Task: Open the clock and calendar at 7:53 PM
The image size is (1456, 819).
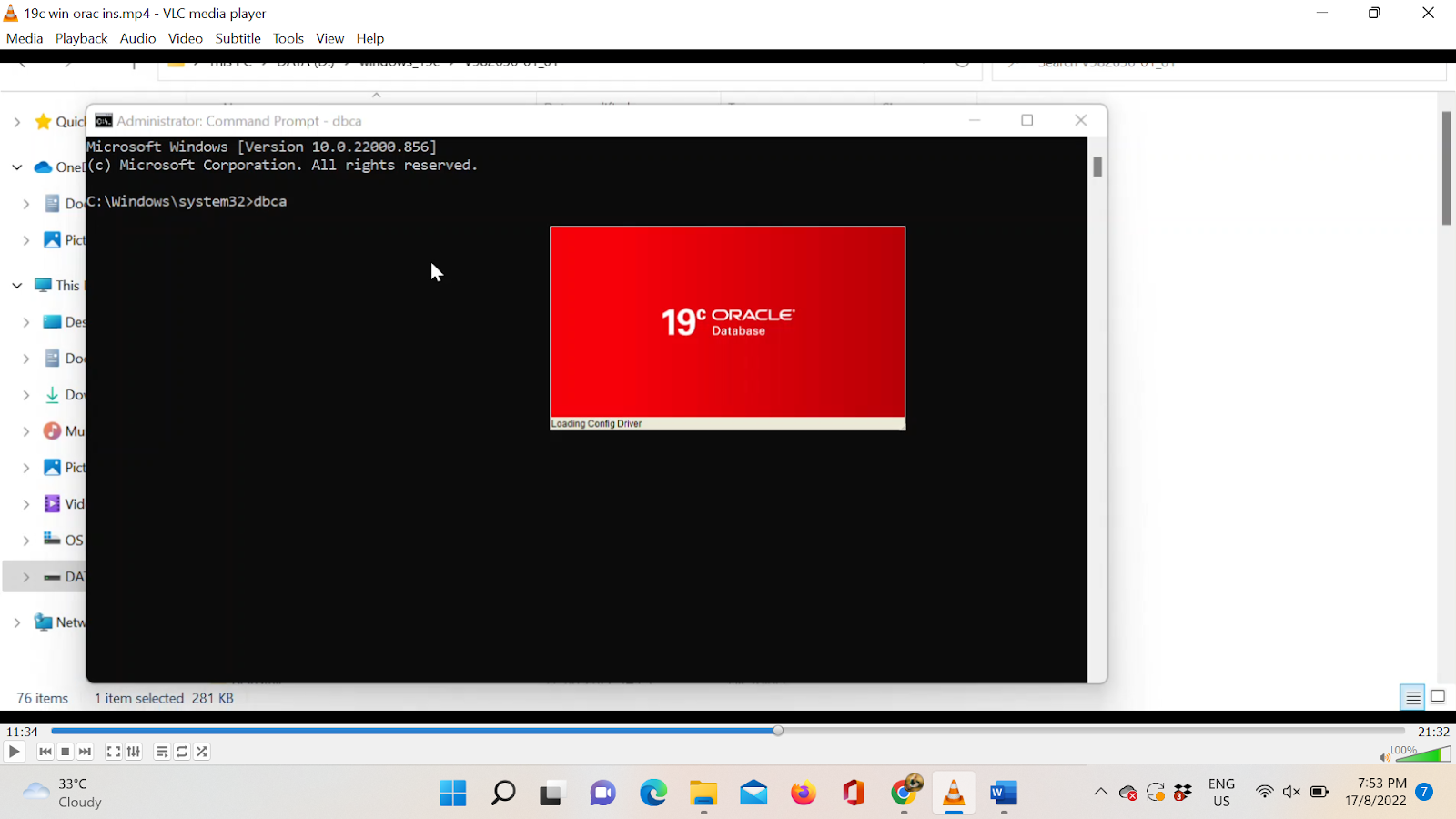Action: [1376, 792]
